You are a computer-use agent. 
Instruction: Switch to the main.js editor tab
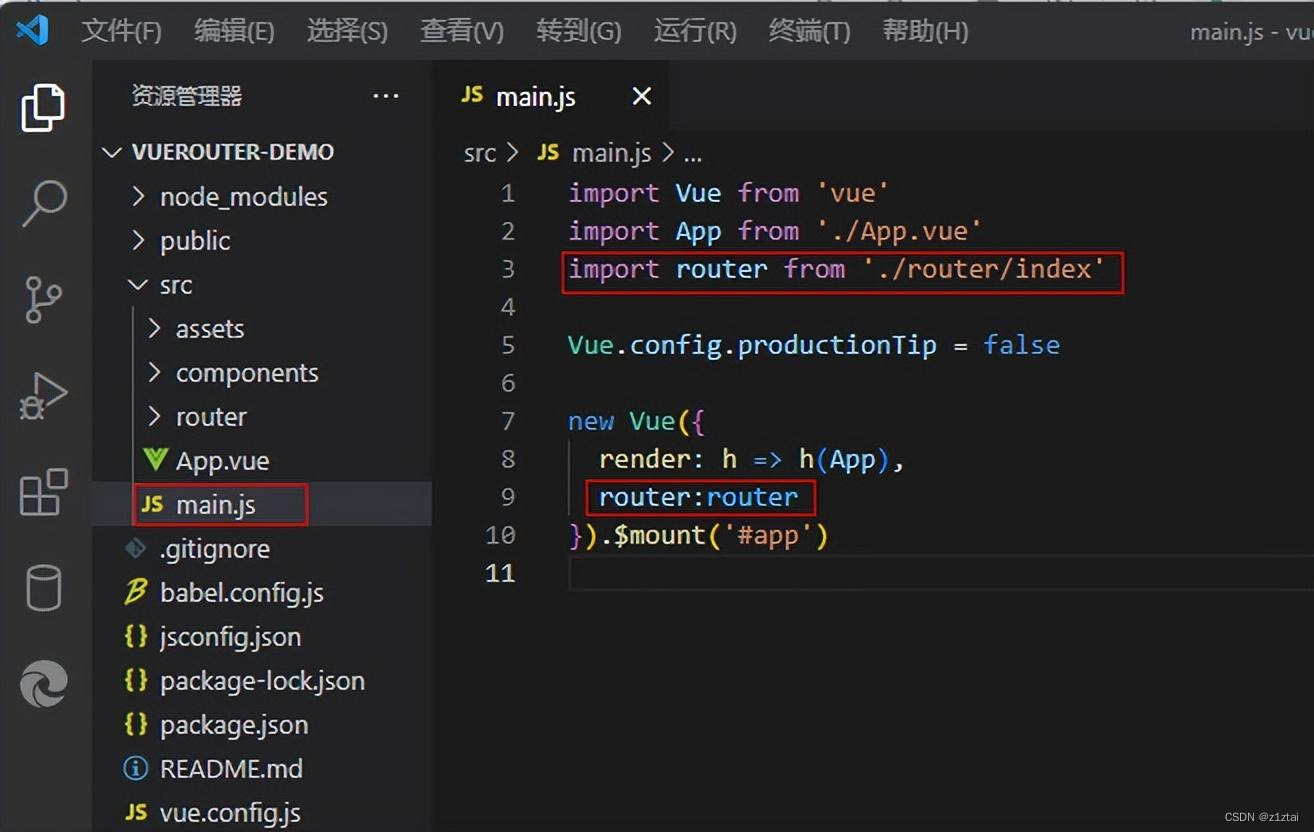[x=536, y=96]
